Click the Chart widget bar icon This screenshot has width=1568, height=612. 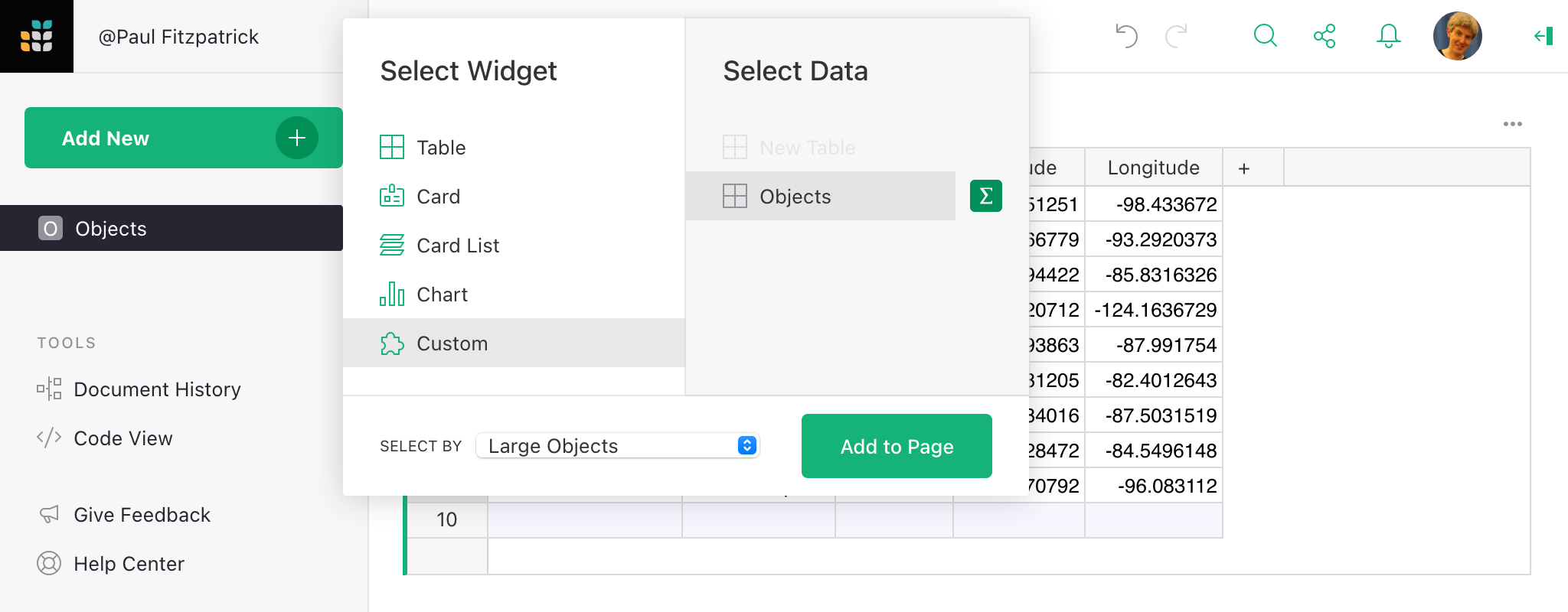(x=392, y=294)
